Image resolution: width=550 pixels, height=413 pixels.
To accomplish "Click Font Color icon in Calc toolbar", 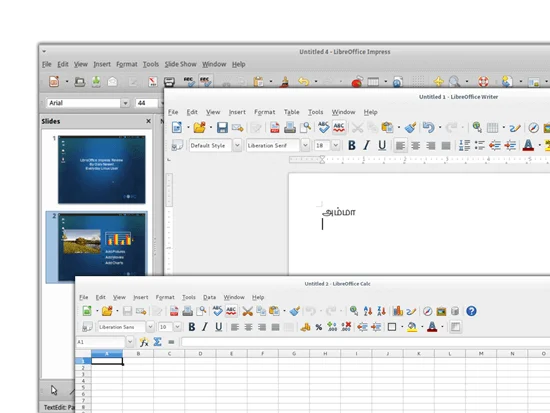I will [x=432, y=327].
